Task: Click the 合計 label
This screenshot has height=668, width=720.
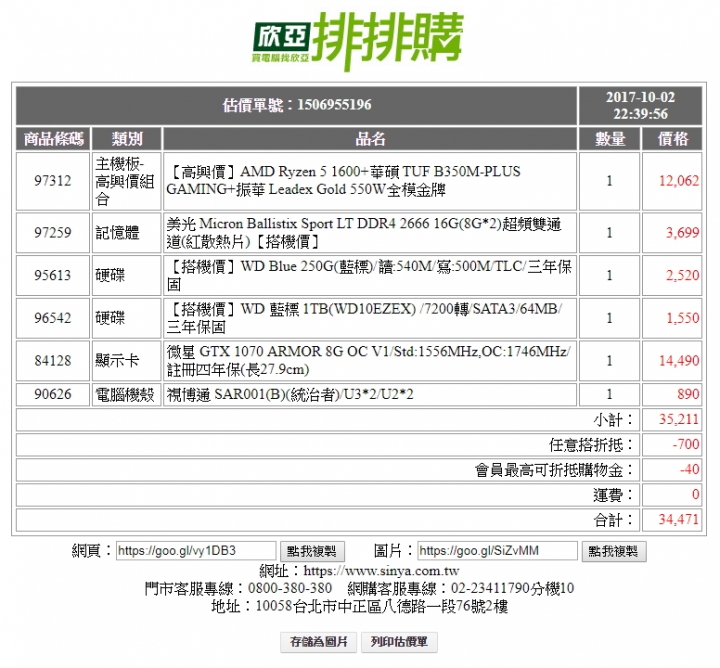Action: click(x=613, y=520)
